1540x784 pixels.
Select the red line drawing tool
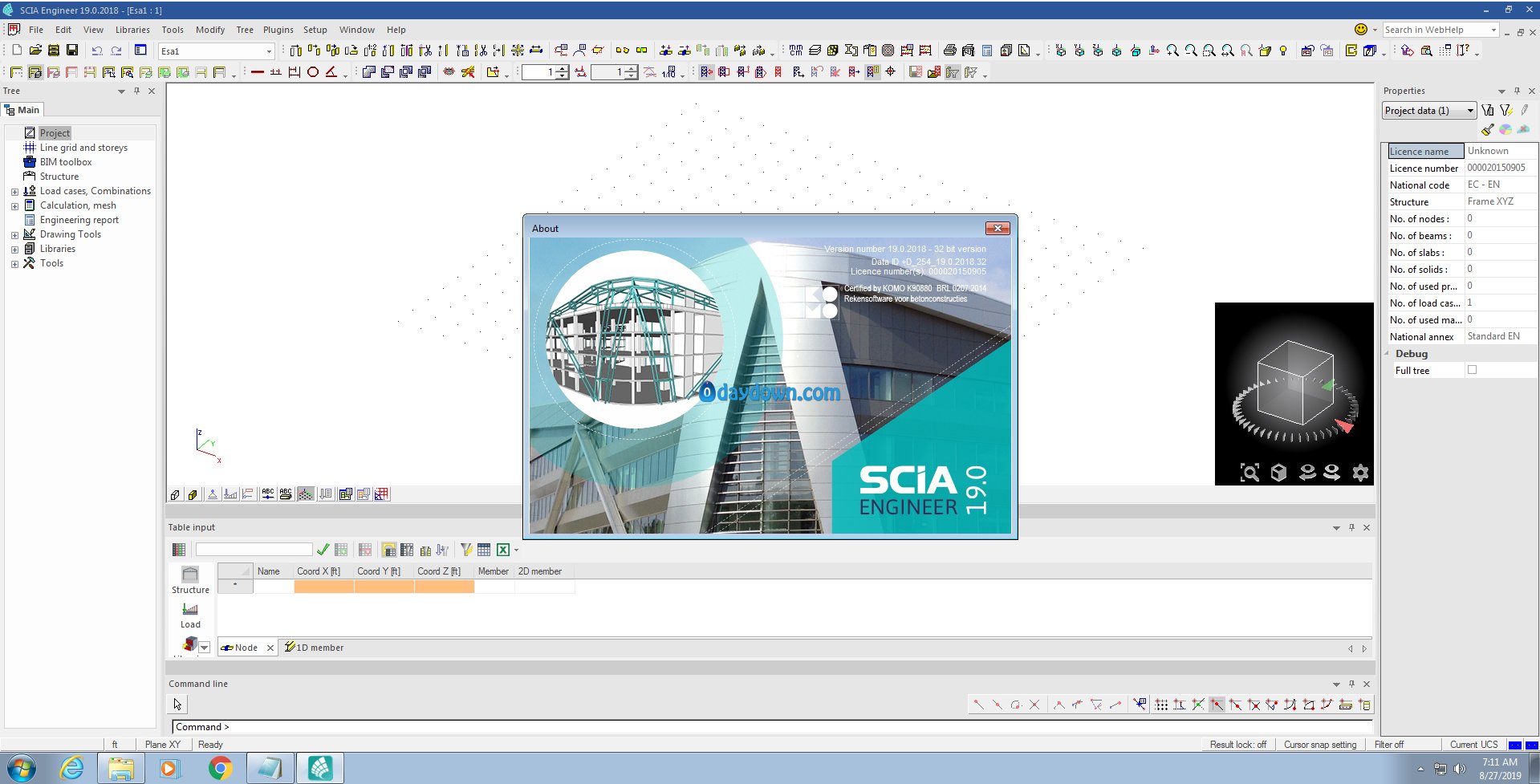click(x=258, y=71)
